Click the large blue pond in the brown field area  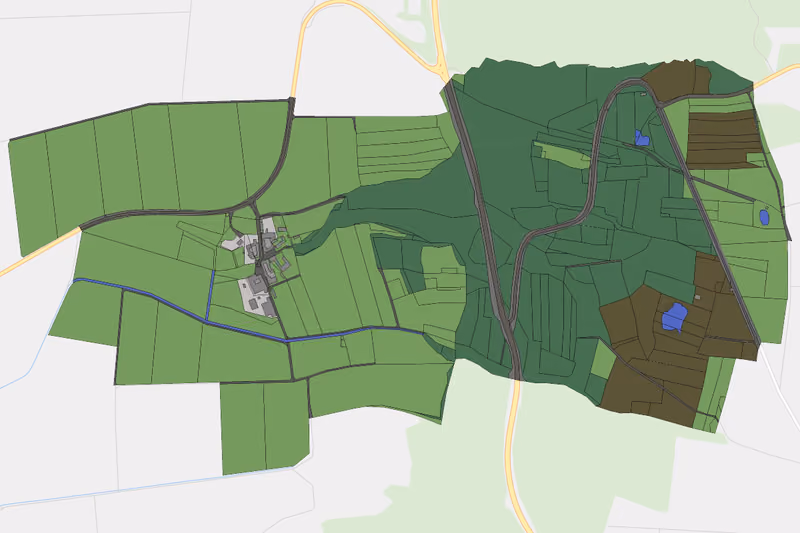pos(674,317)
